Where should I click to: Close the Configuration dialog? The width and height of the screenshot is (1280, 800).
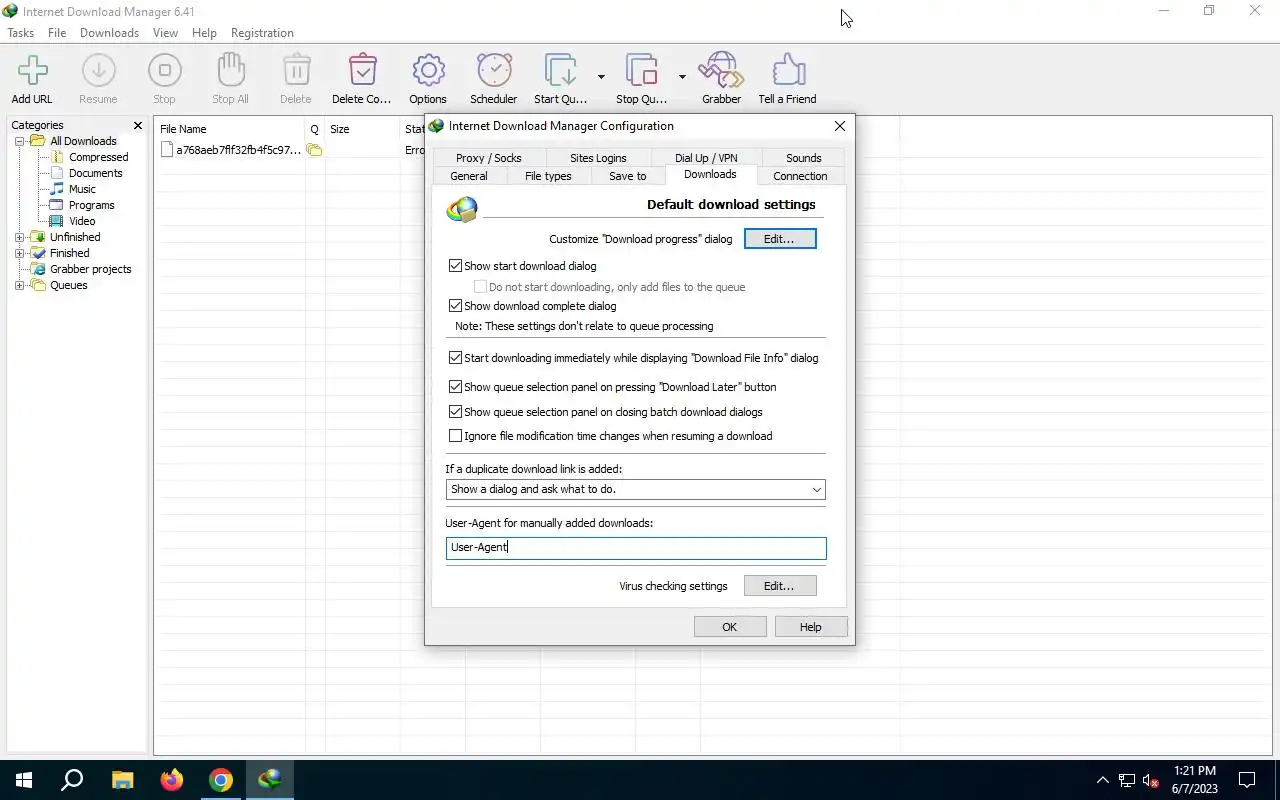click(840, 126)
